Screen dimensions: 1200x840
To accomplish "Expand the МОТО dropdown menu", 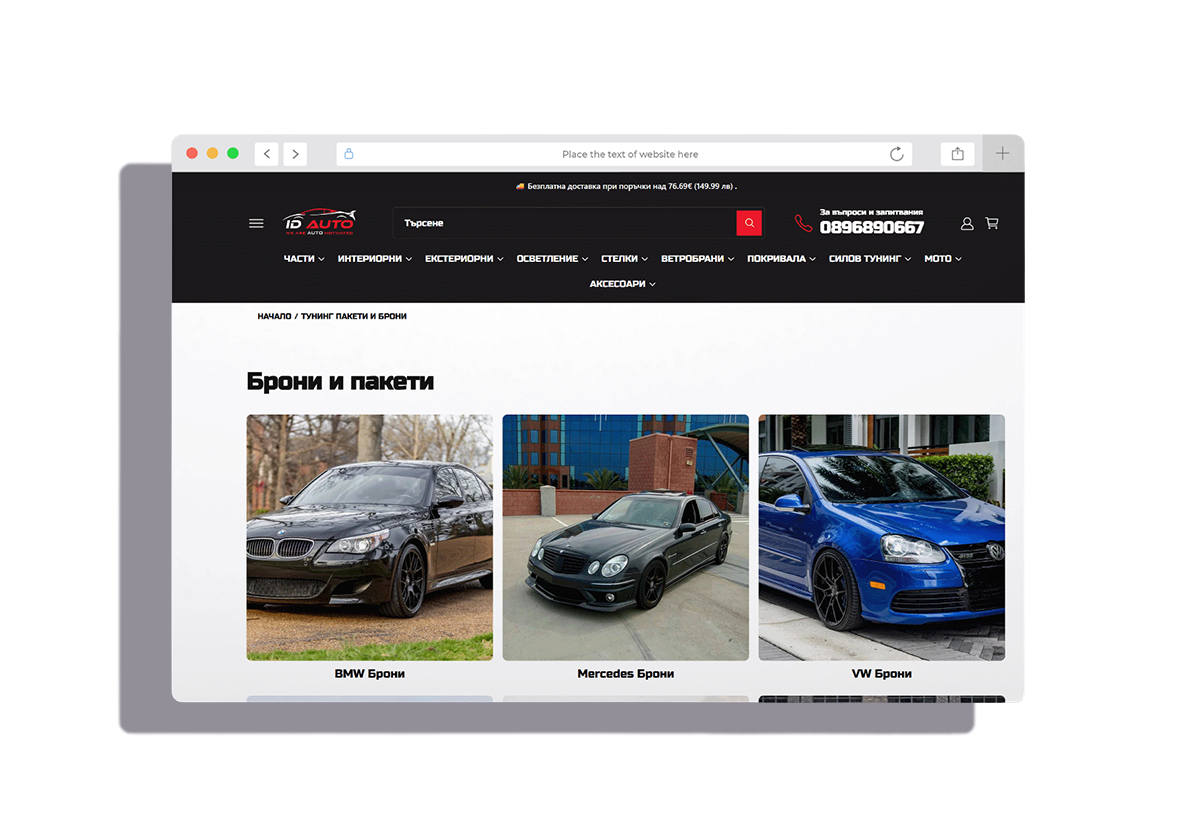I will click(943, 259).
